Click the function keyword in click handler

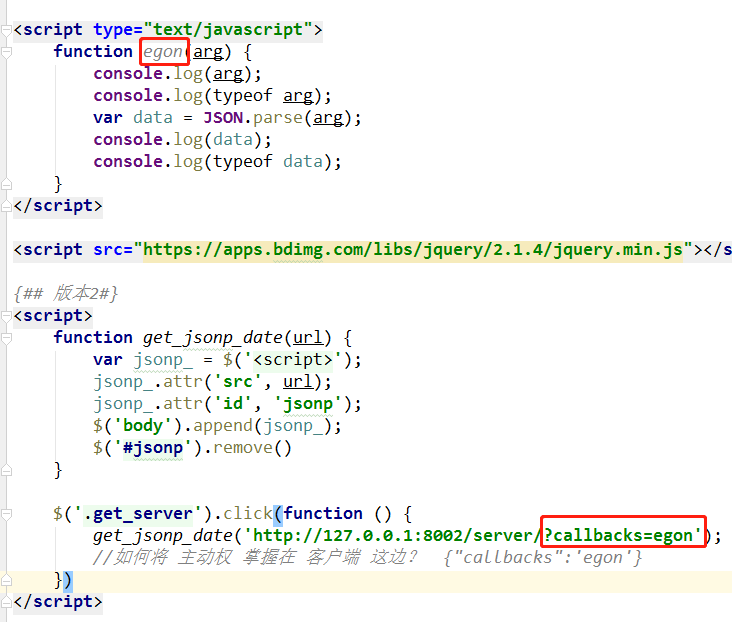(x=323, y=514)
